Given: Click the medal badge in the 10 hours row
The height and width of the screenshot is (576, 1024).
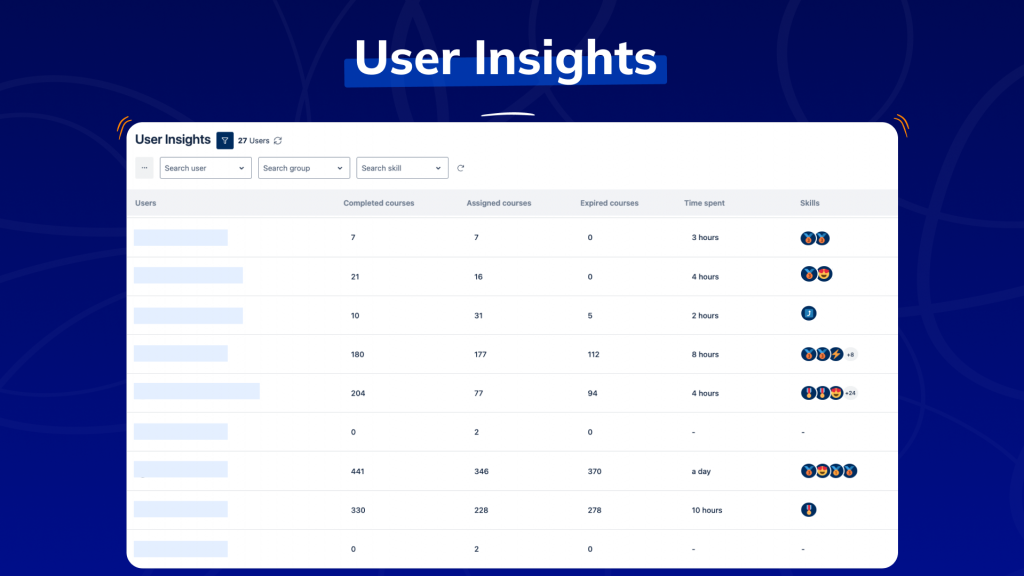Looking at the screenshot, I should click(809, 510).
